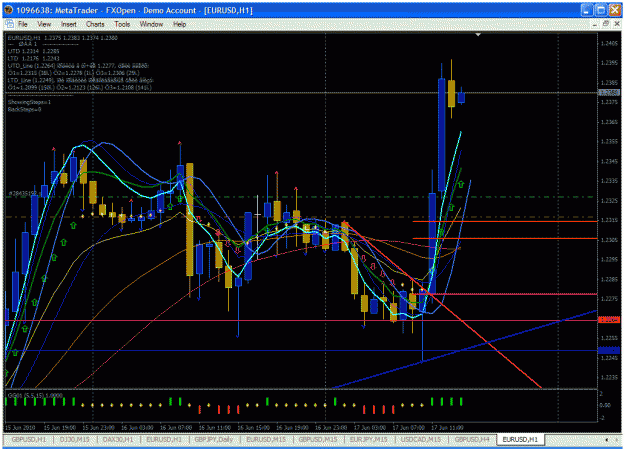Viewport: 625px width, 449px height.
Task: Click the 1.2345 value on price scale
Action: tap(609, 161)
